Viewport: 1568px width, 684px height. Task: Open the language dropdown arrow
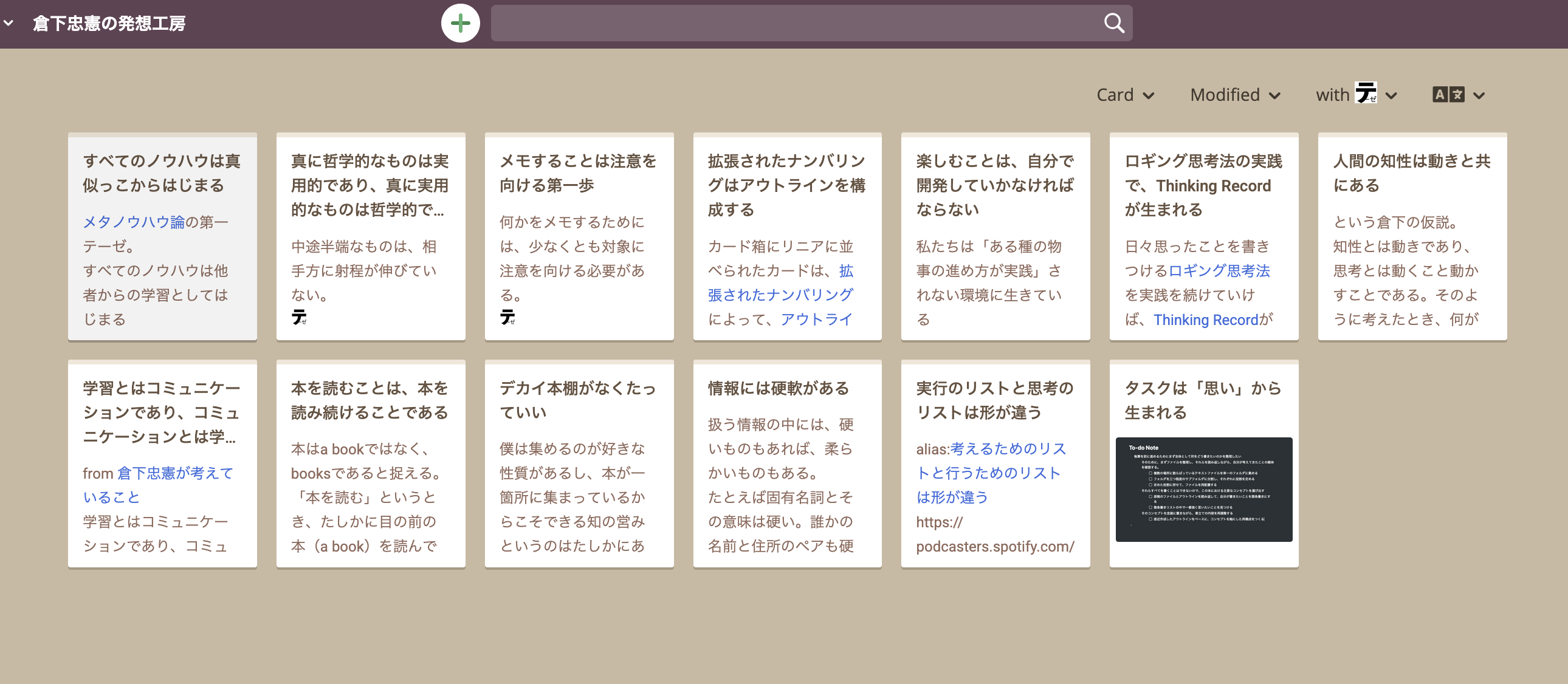(x=1479, y=95)
